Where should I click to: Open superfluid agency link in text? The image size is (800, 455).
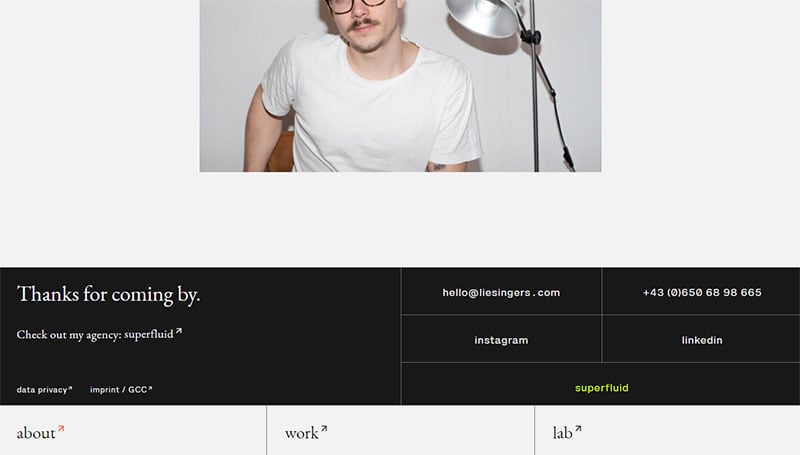(x=148, y=334)
